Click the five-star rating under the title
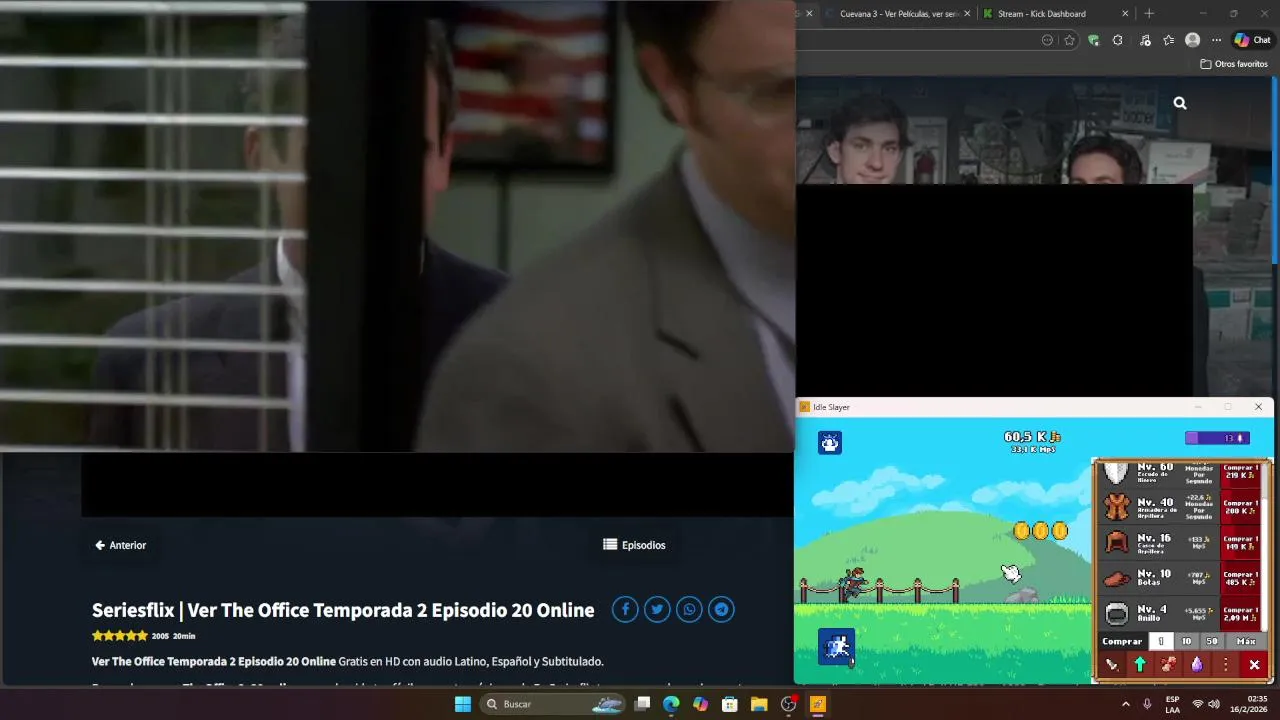The image size is (1280, 720). point(120,636)
